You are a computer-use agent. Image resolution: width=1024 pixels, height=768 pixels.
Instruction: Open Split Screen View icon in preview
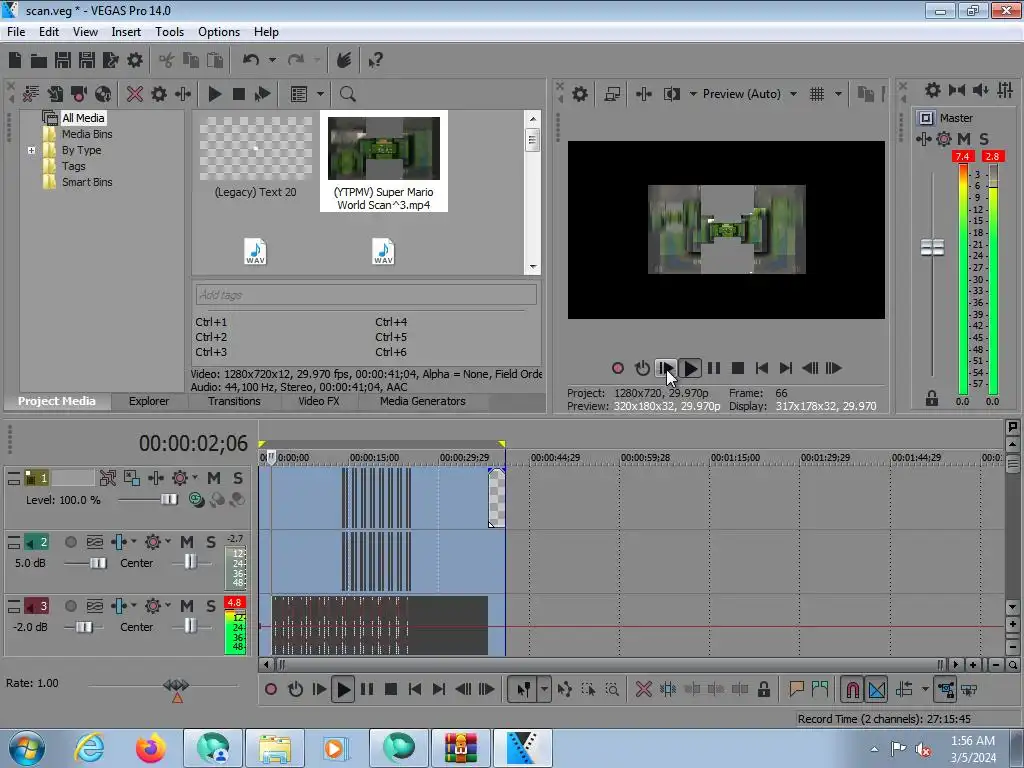tap(671, 94)
